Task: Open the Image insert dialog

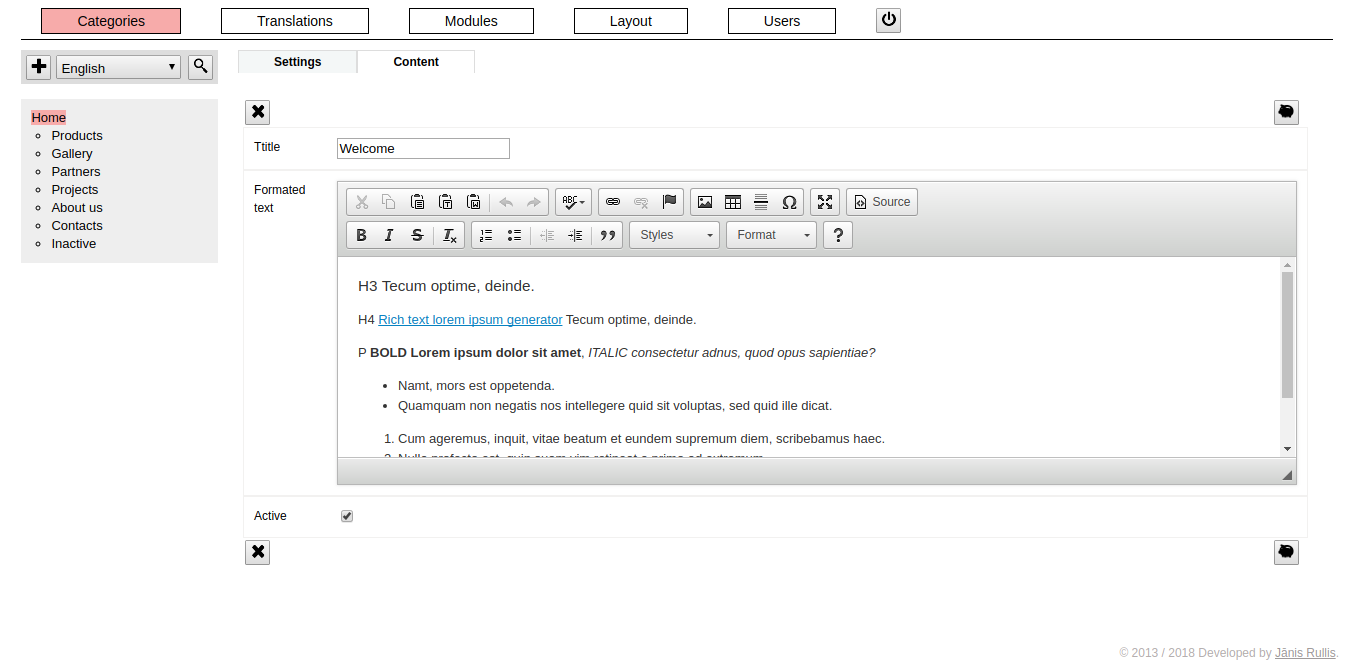Action: 705,202
